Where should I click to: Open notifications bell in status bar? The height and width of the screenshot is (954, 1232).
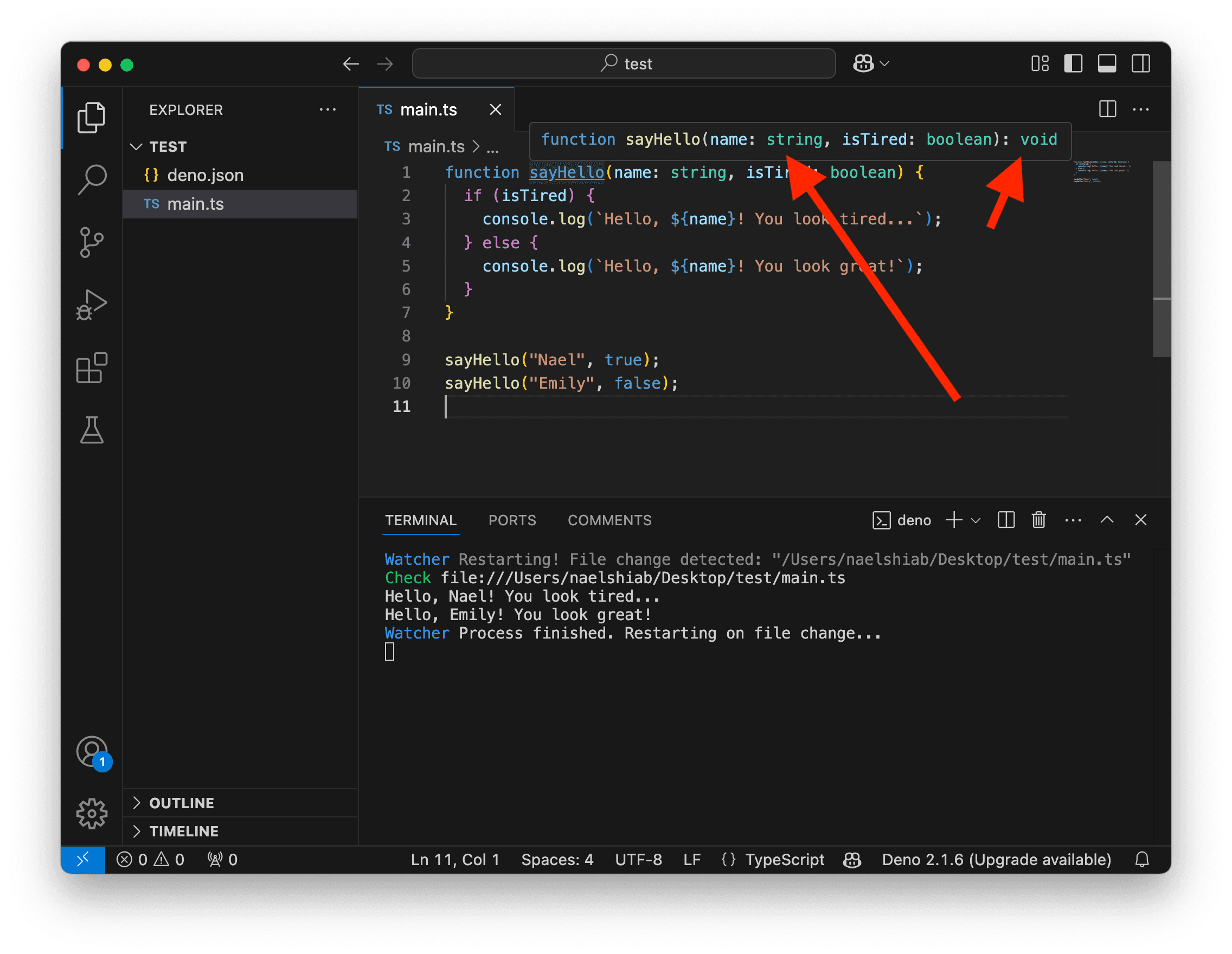1142,859
